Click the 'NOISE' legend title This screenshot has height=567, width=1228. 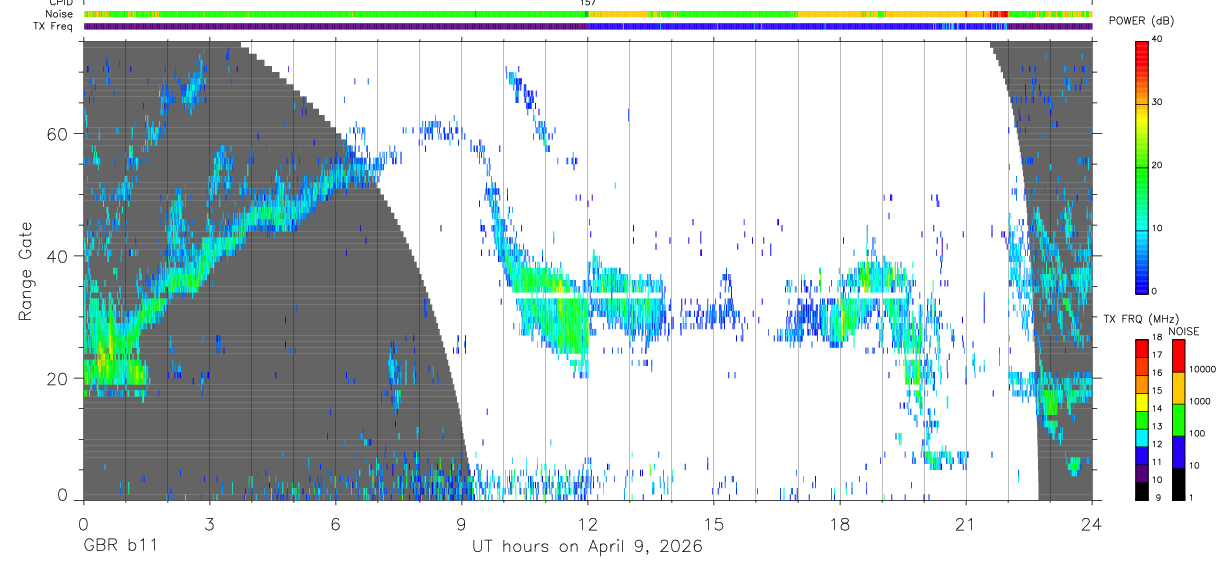point(1184,331)
